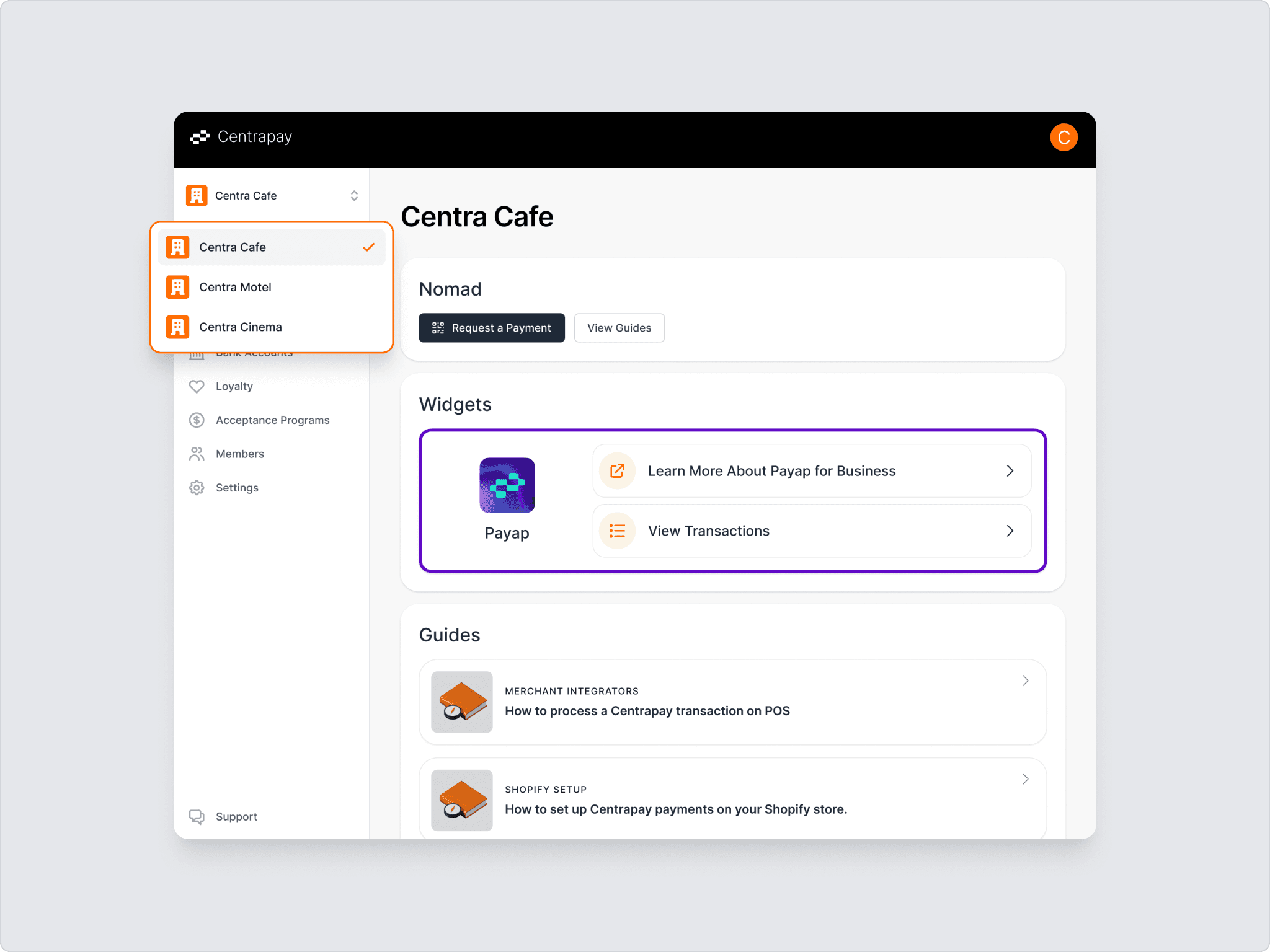Click chevron on Learn More About Payap row
Viewport: 1270px width, 952px height.
pos(1010,471)
